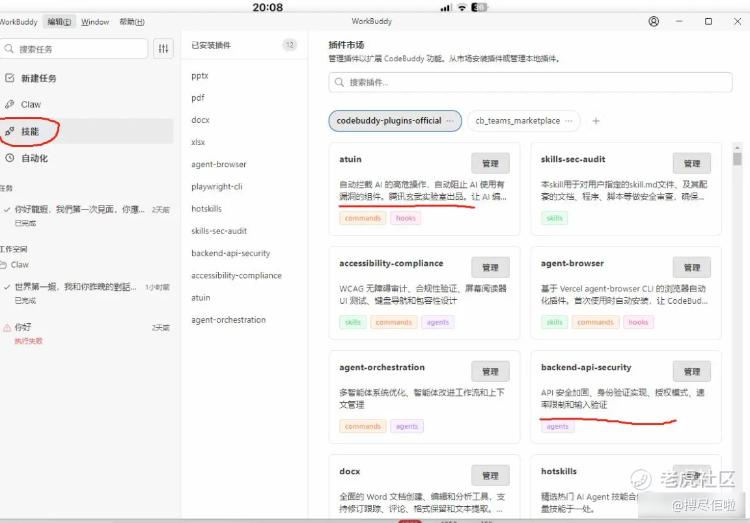Click the clock icon beside 自动化

(10, 158)
